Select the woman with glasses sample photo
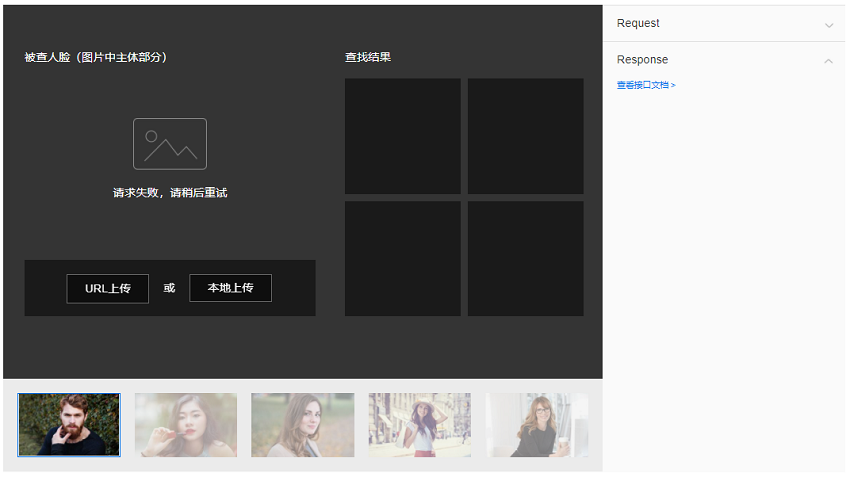Viewport: 850px width, 477px height. 537,425
